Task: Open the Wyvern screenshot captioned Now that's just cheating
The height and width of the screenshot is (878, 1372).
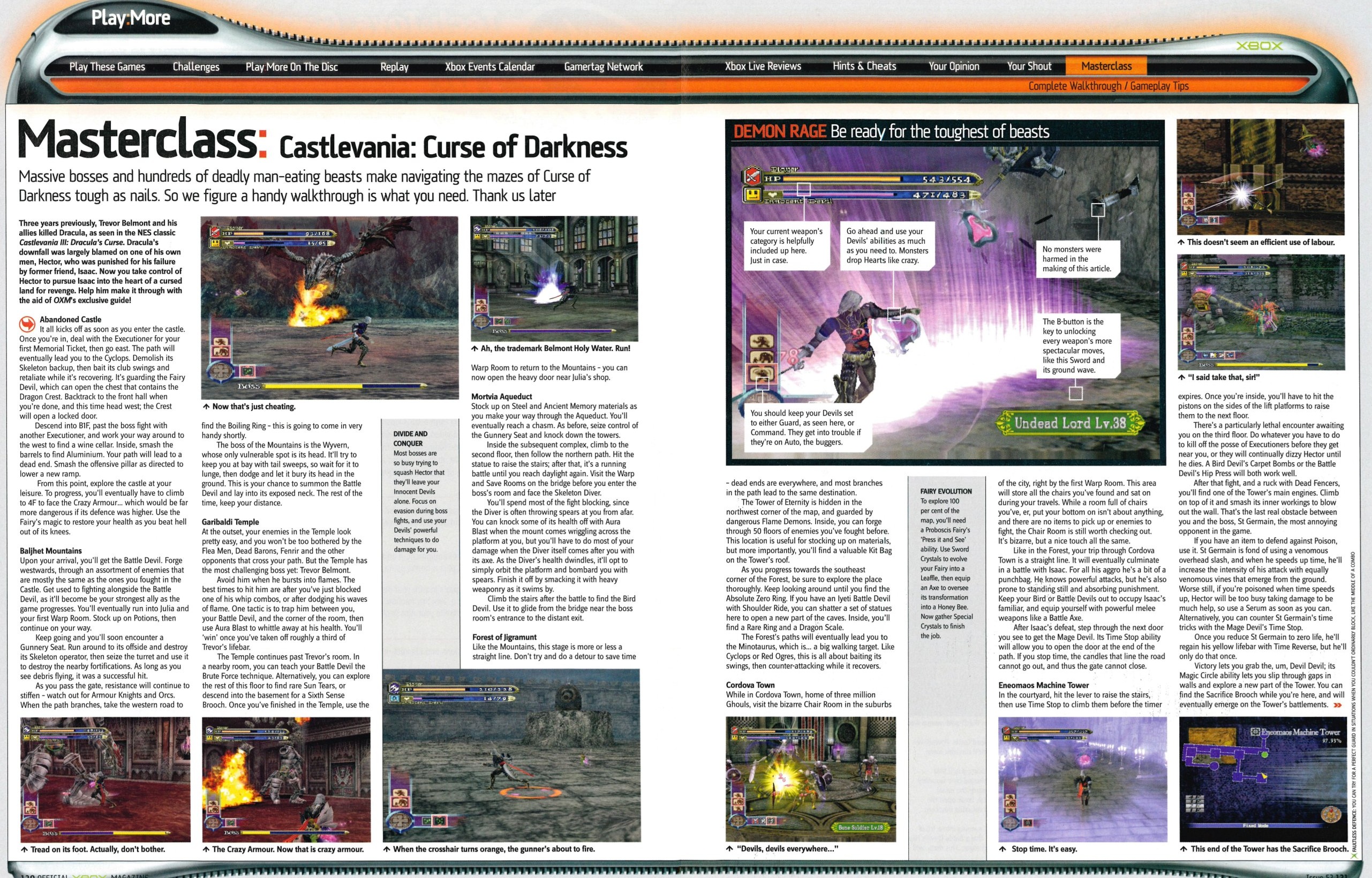Action: (329, 307)
